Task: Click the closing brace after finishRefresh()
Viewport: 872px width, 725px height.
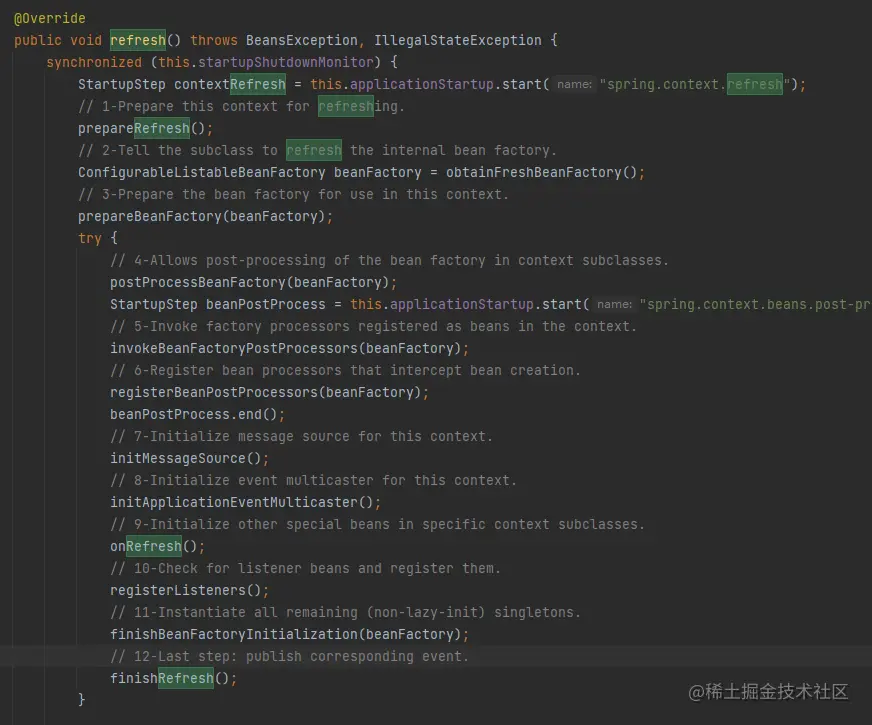Action: [x=82, y=699]
